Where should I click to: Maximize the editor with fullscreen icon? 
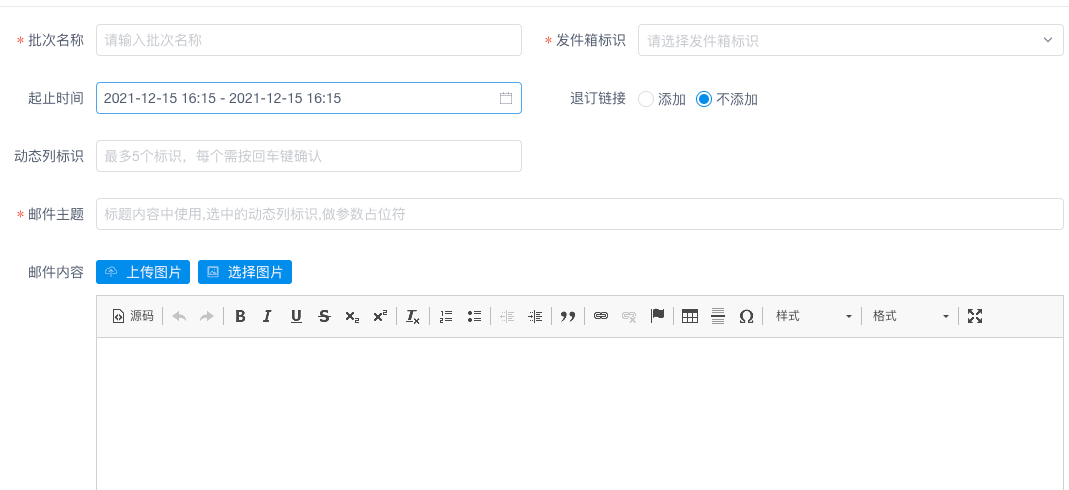975,316
